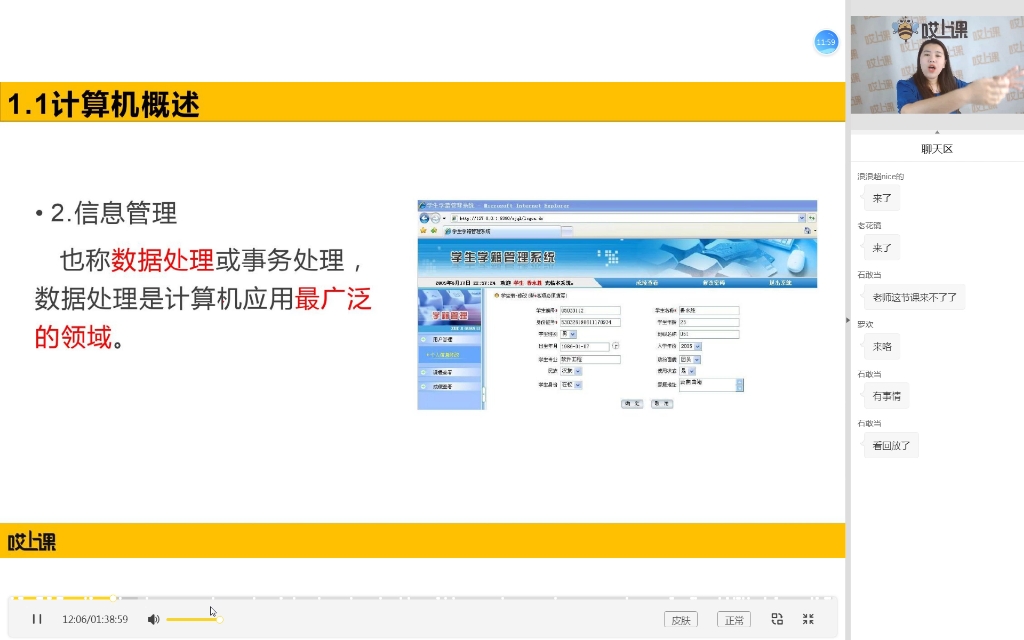Expand the 用户管理 sidebar section
1024x640 pixels.
(440, 339)
